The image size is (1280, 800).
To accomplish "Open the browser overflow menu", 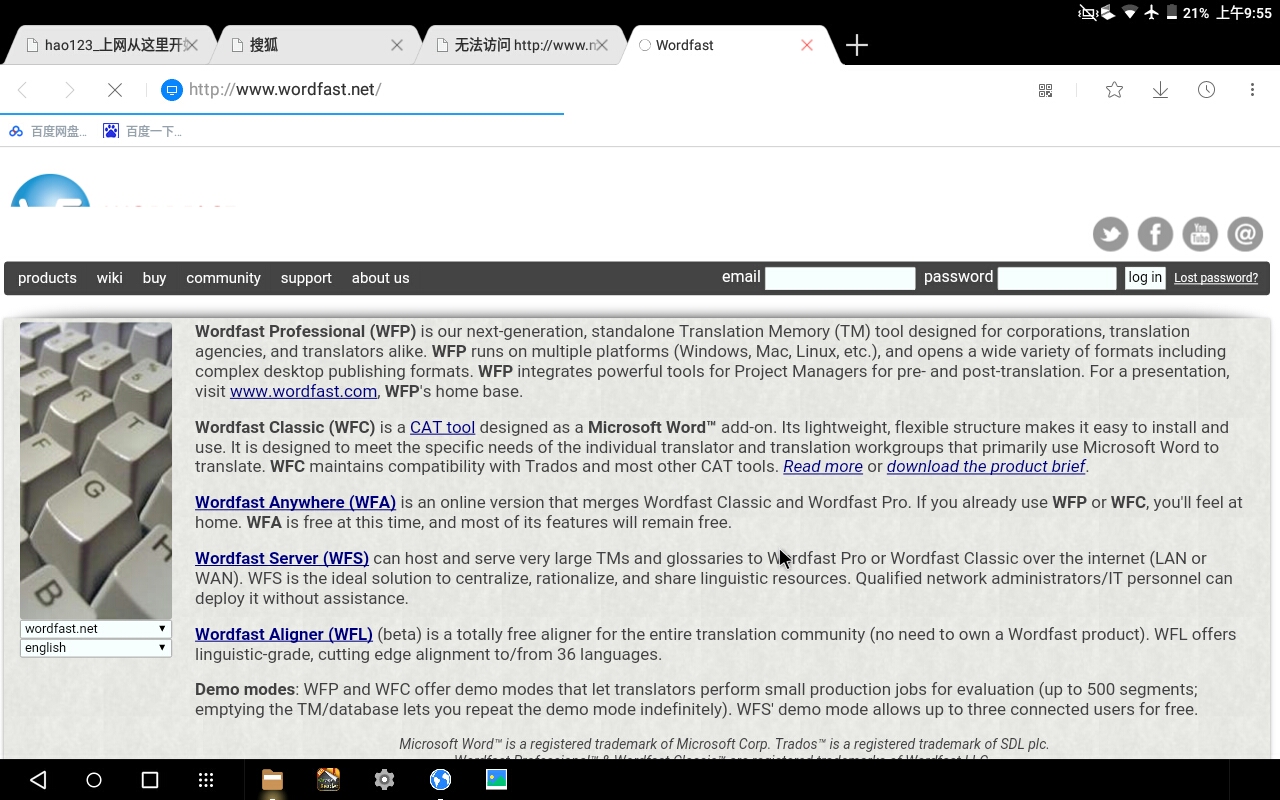I will pyautogui.click(x=1252, y=90).
